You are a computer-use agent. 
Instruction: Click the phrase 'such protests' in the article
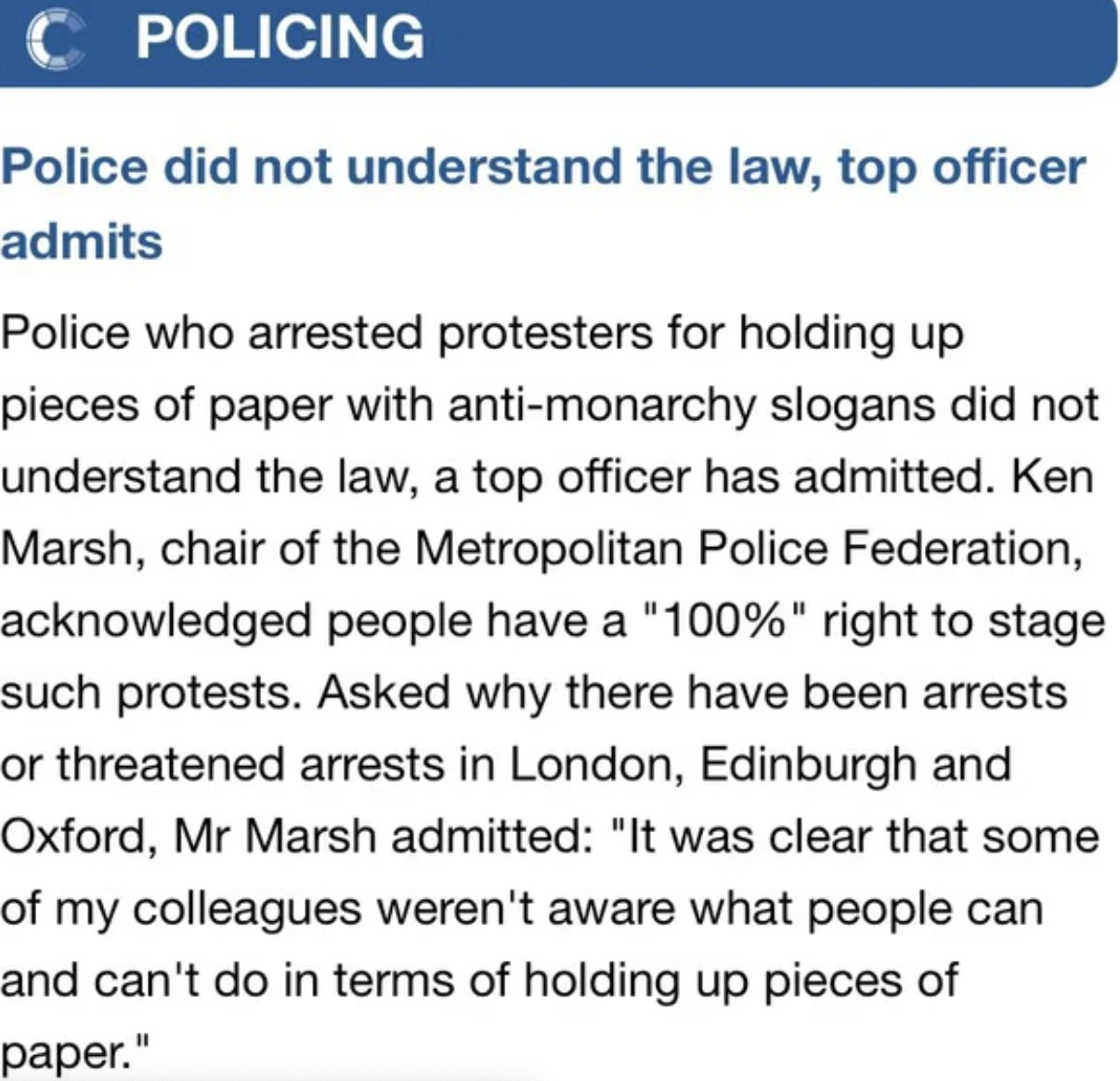(x=147, y=694)
